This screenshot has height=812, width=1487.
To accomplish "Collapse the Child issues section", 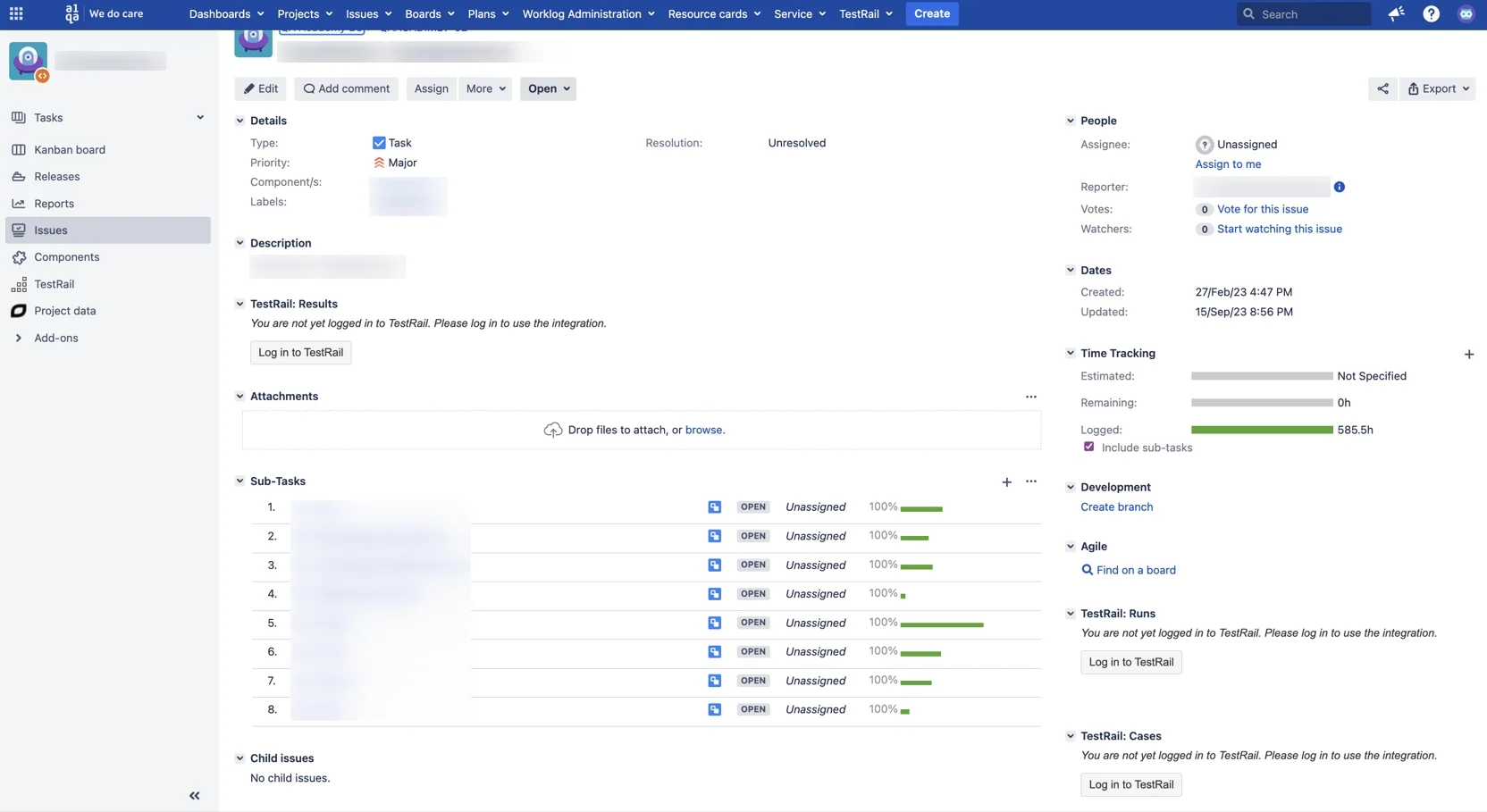I will point(239,758).
